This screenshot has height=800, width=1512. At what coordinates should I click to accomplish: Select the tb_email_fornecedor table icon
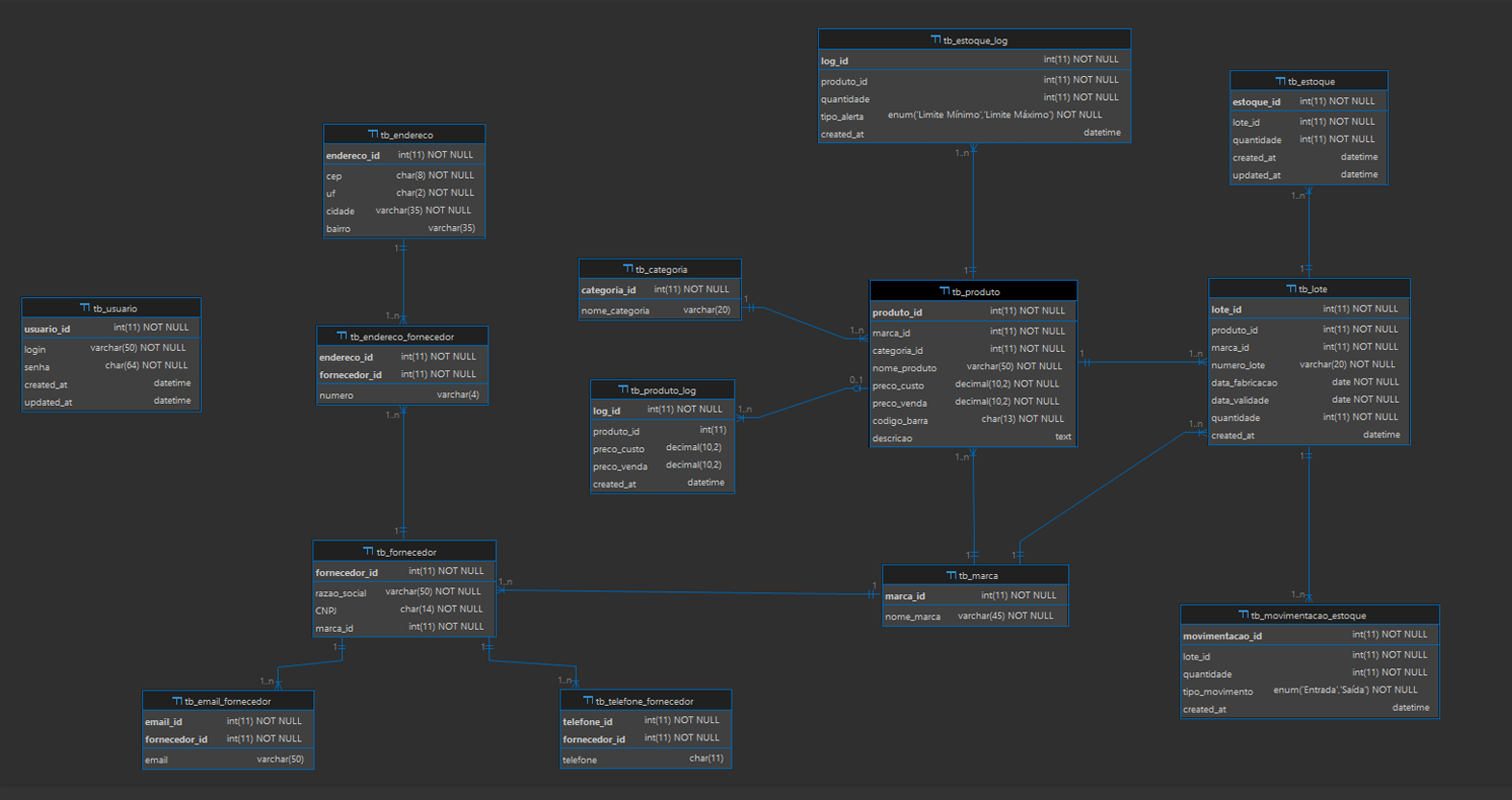pyautogui.click(x=177, y=701)
